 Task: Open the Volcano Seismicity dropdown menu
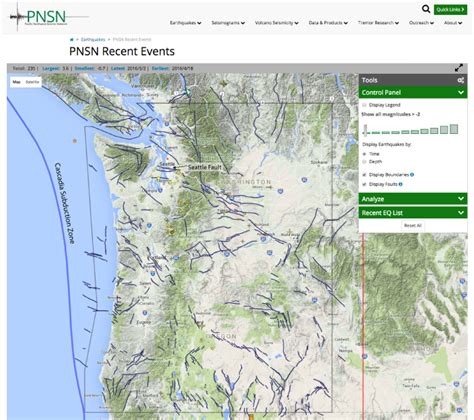pos(276,23)
